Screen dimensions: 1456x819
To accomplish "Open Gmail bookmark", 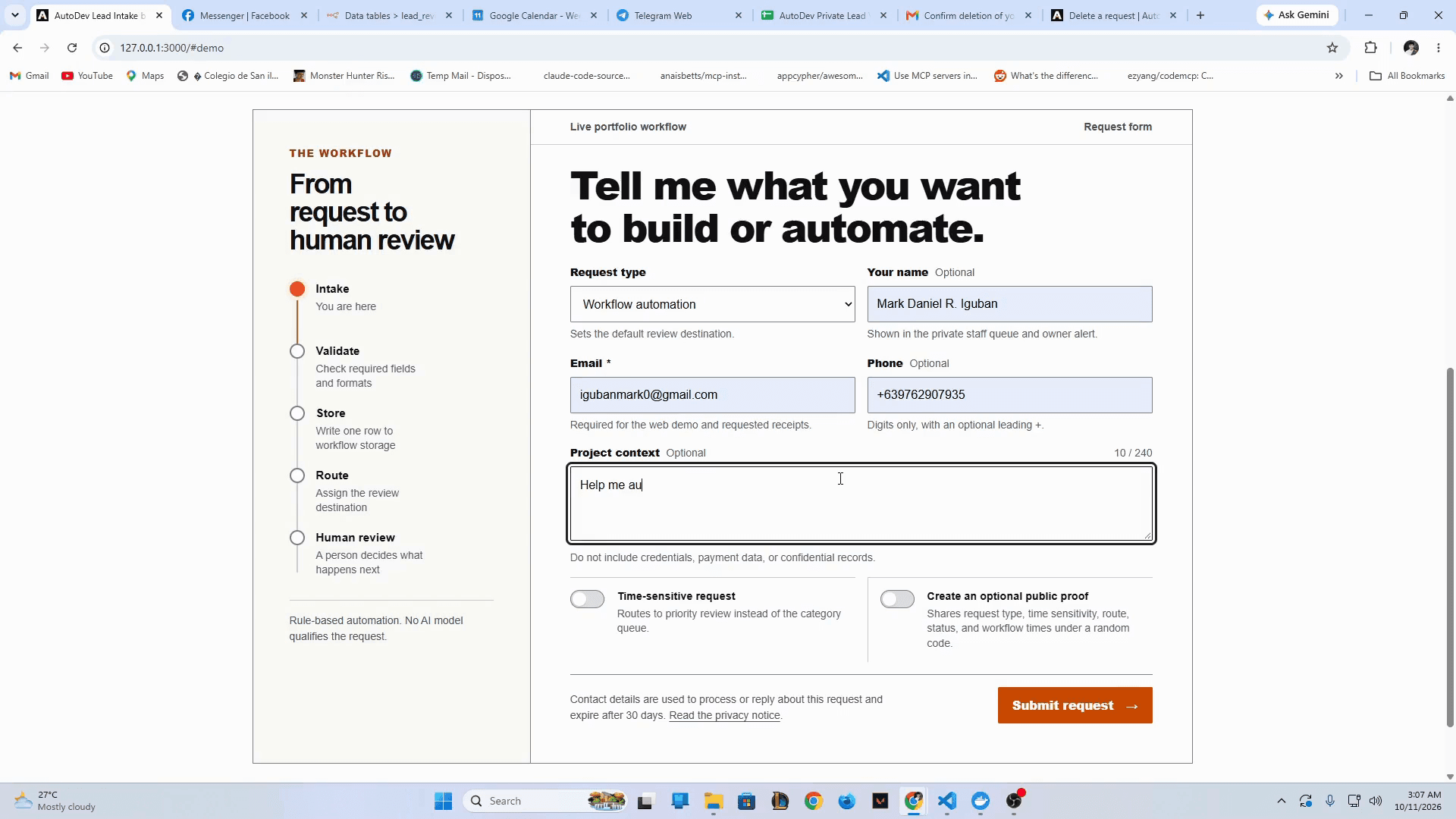I will click(30, 76).
